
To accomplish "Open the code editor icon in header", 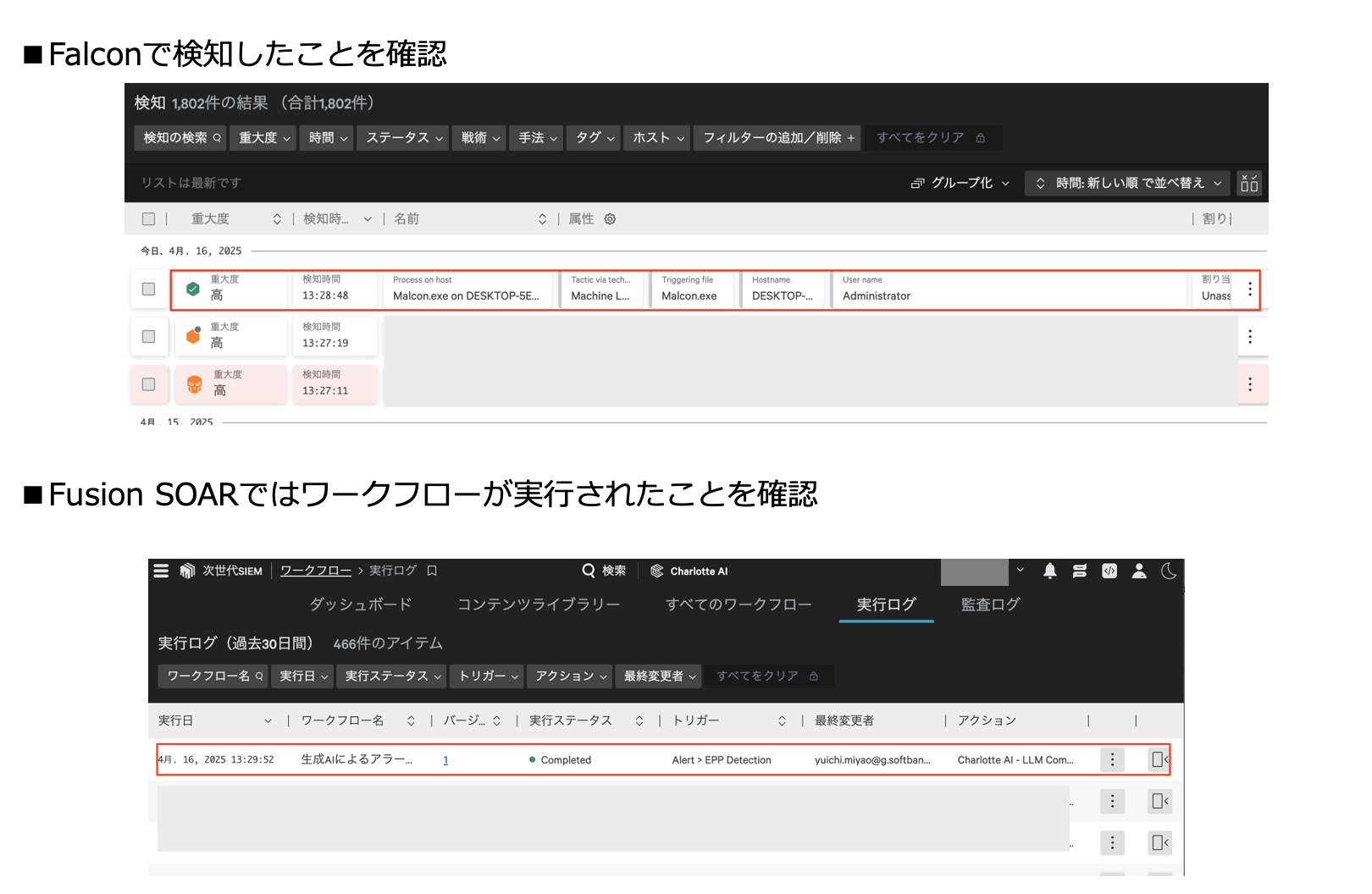I will (x=1109, y=571).
